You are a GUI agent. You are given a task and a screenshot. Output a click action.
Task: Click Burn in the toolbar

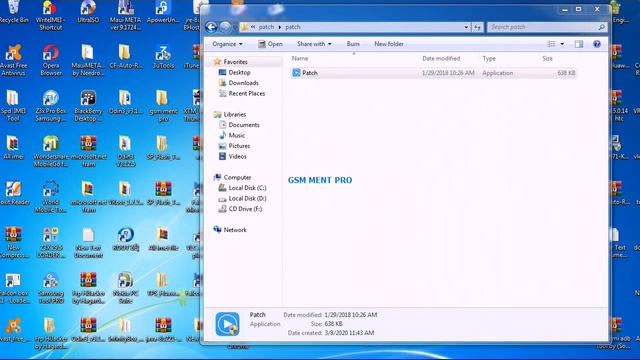pos(353,44)
